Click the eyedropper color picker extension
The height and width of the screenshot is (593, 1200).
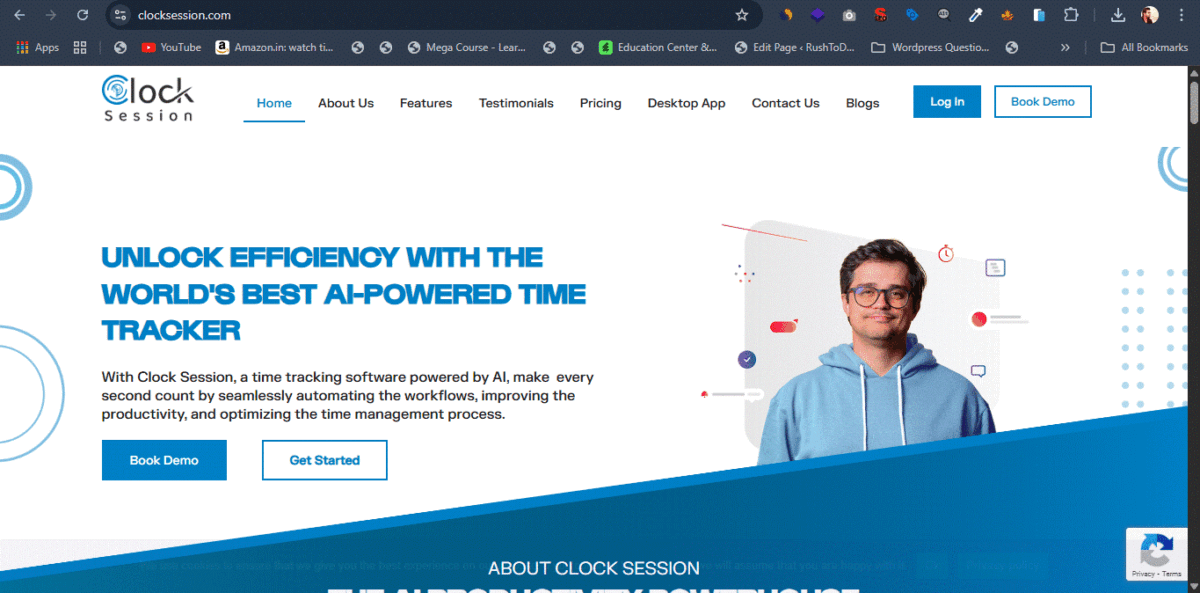976,15
